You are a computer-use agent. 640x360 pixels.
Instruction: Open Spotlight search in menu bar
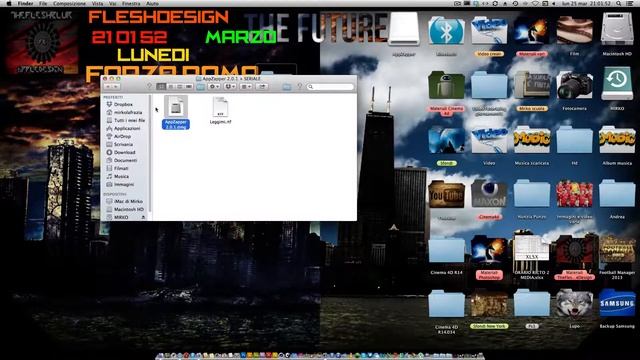click(619, 3)
